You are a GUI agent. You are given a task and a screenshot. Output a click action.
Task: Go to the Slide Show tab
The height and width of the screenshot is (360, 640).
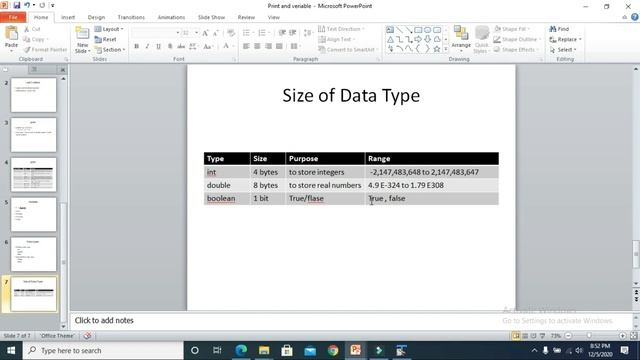[x=211, y=17]
